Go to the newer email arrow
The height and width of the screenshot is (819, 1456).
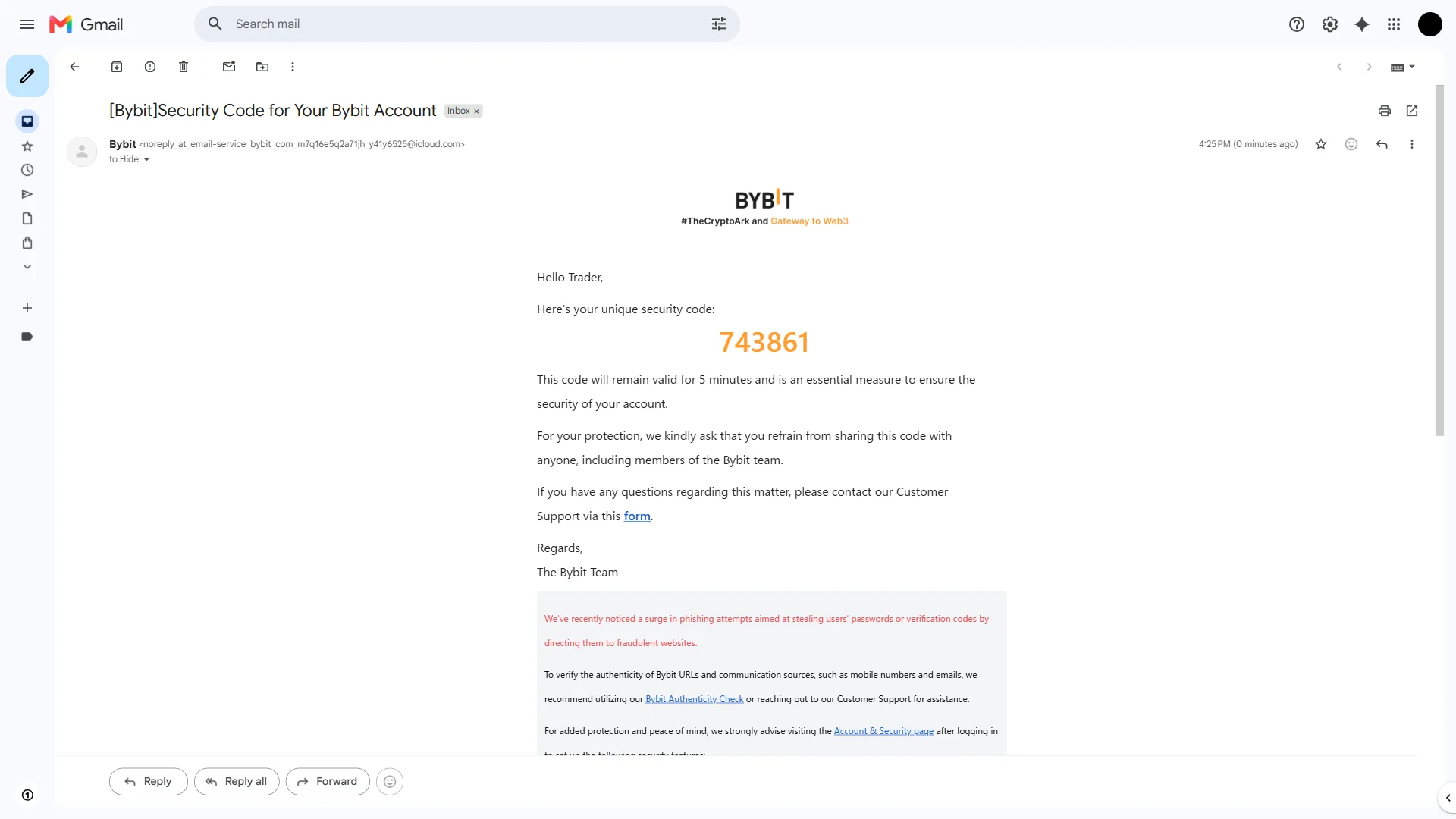click(x=1339, y=67)
